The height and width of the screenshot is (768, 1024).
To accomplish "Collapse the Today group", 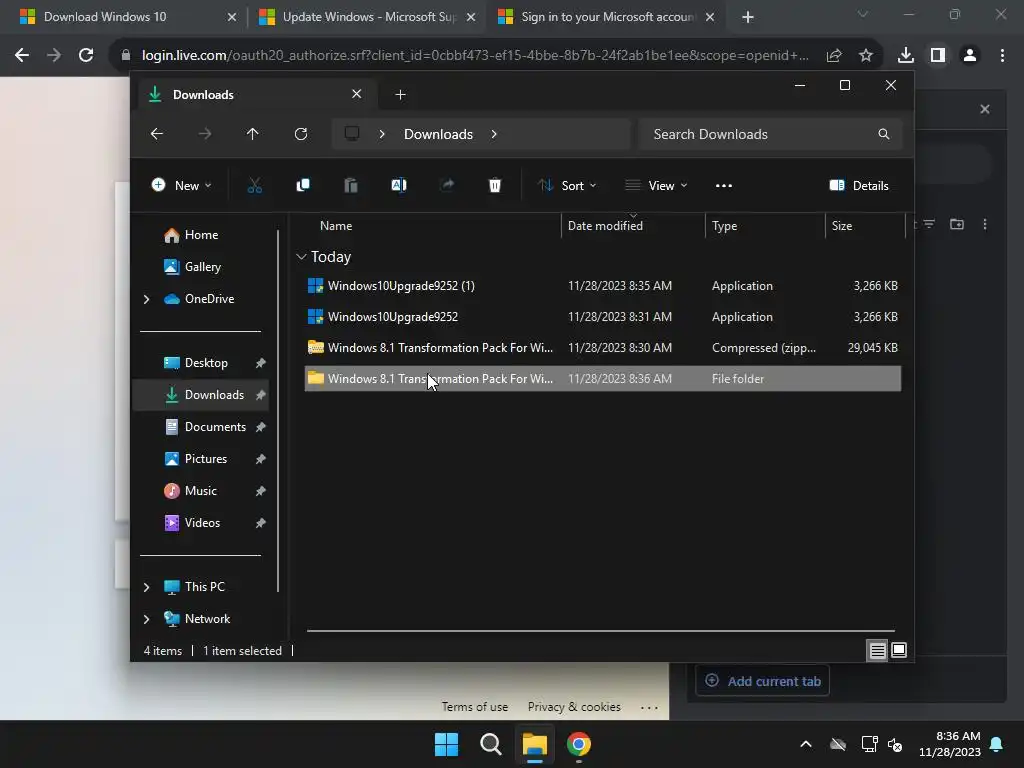I will pos(301,257).
